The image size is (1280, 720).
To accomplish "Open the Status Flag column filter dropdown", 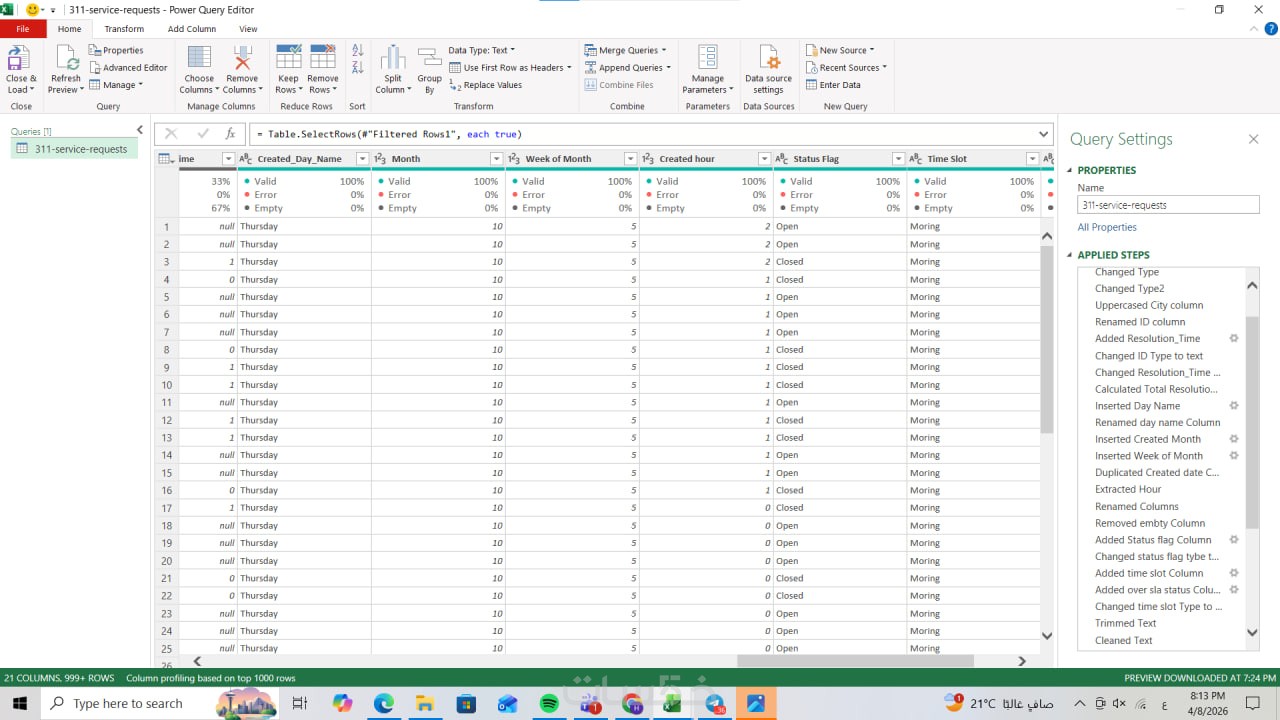I will tap(898, 159).
